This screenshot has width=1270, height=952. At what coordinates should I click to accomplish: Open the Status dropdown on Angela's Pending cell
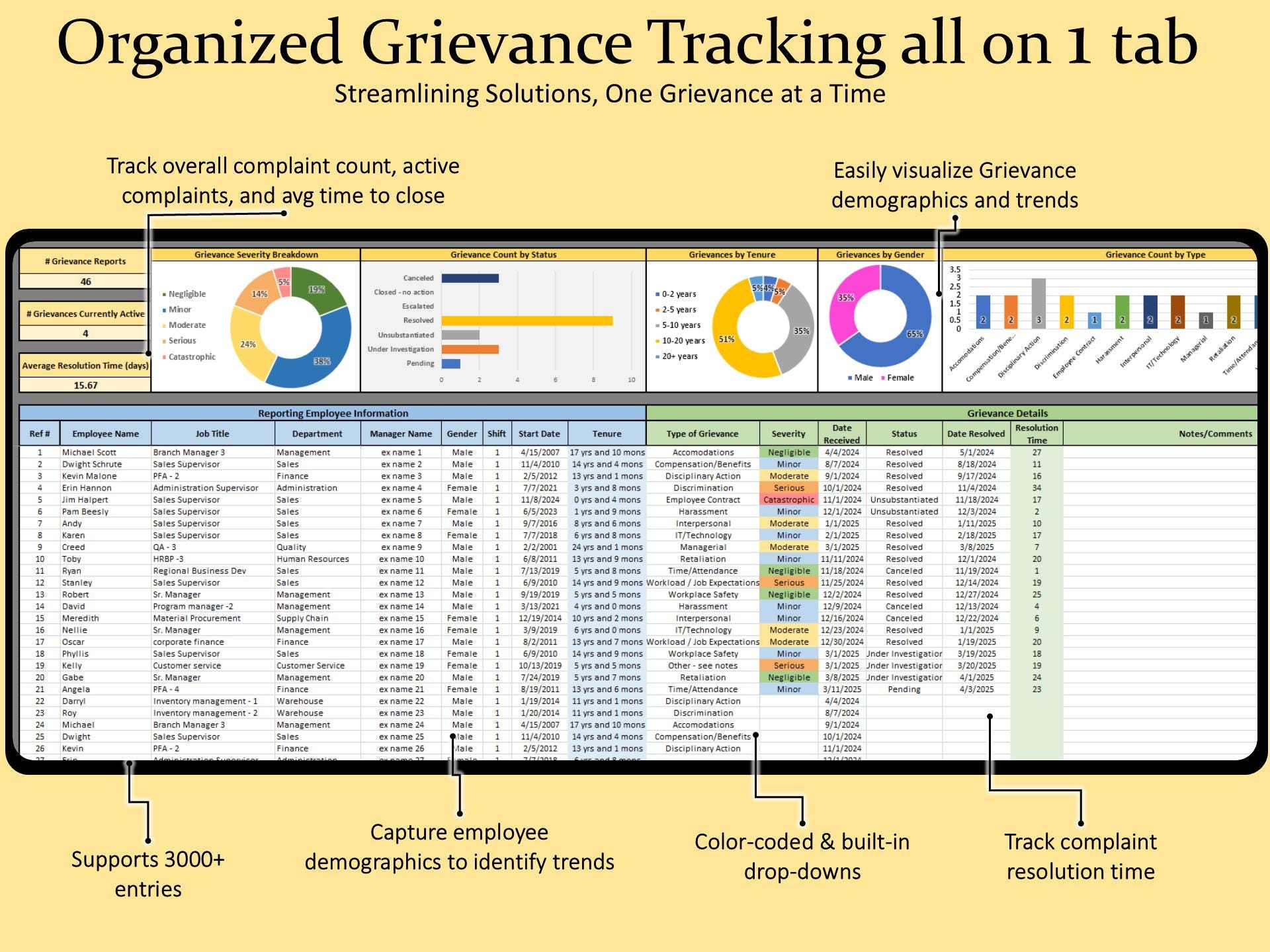(x=904, y=689)
